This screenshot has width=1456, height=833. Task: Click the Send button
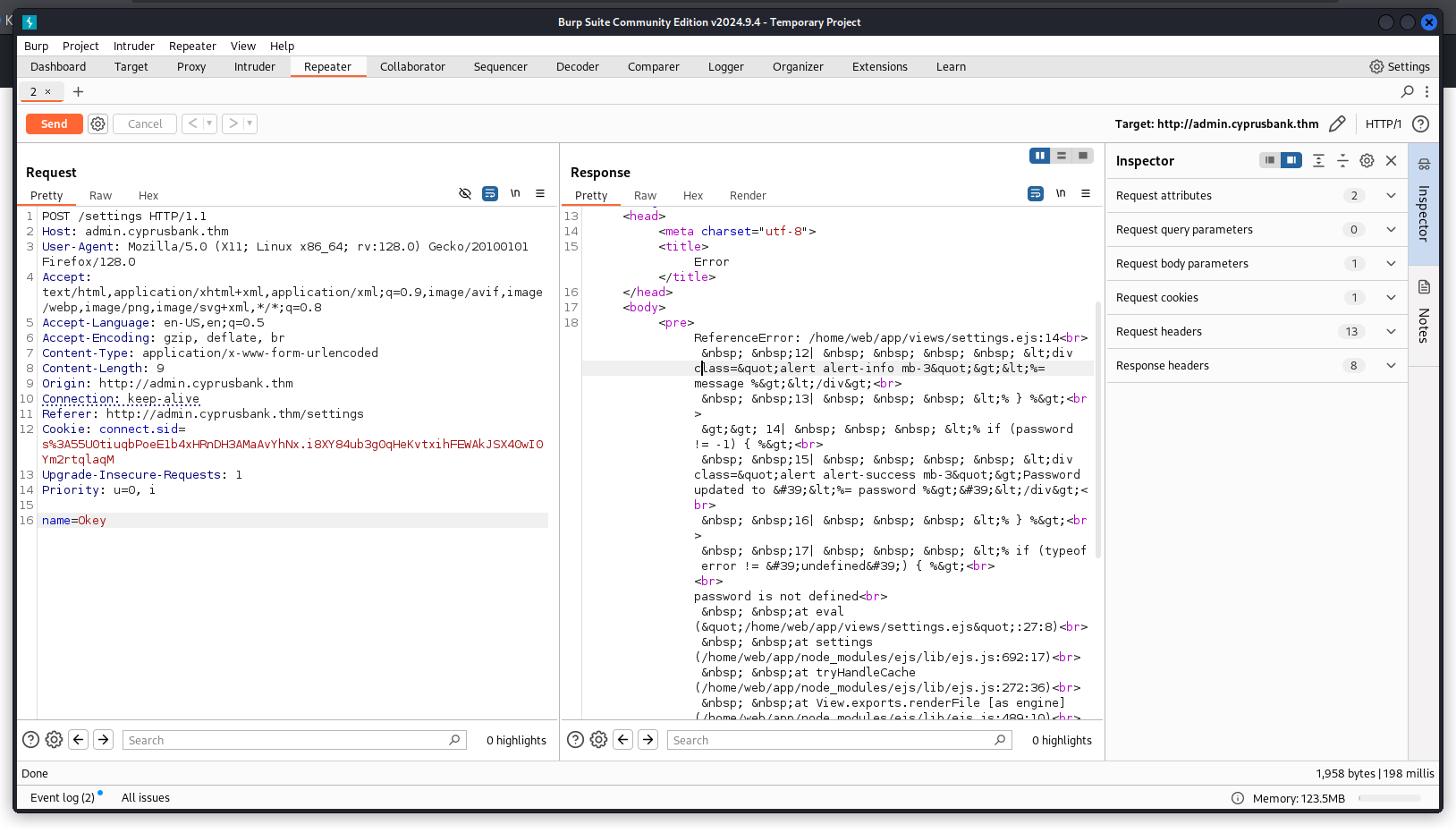pos(55,123)
